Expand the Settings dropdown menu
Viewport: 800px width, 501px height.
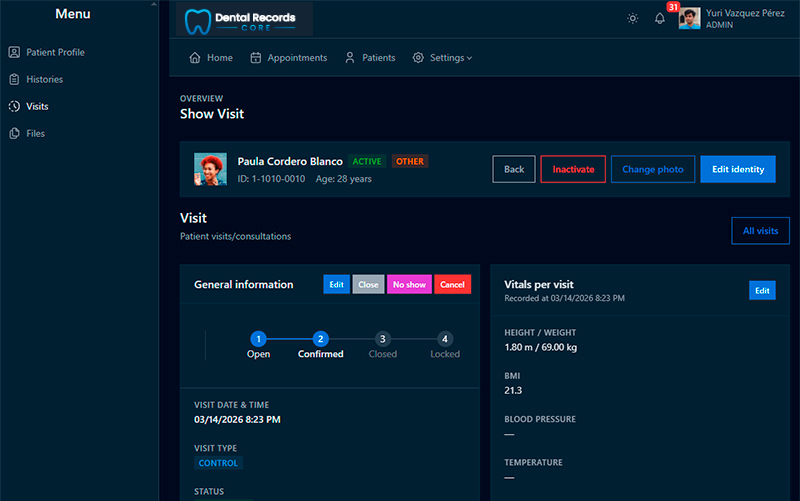(442, 58)
